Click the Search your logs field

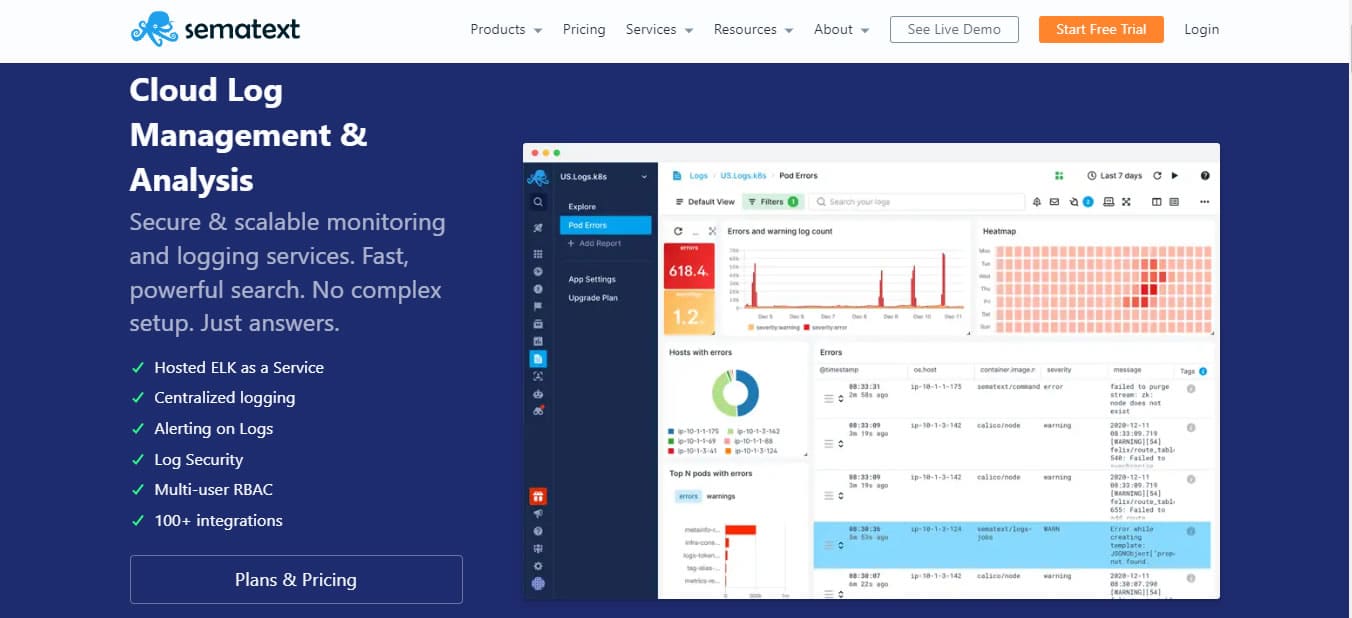(916, 202)
